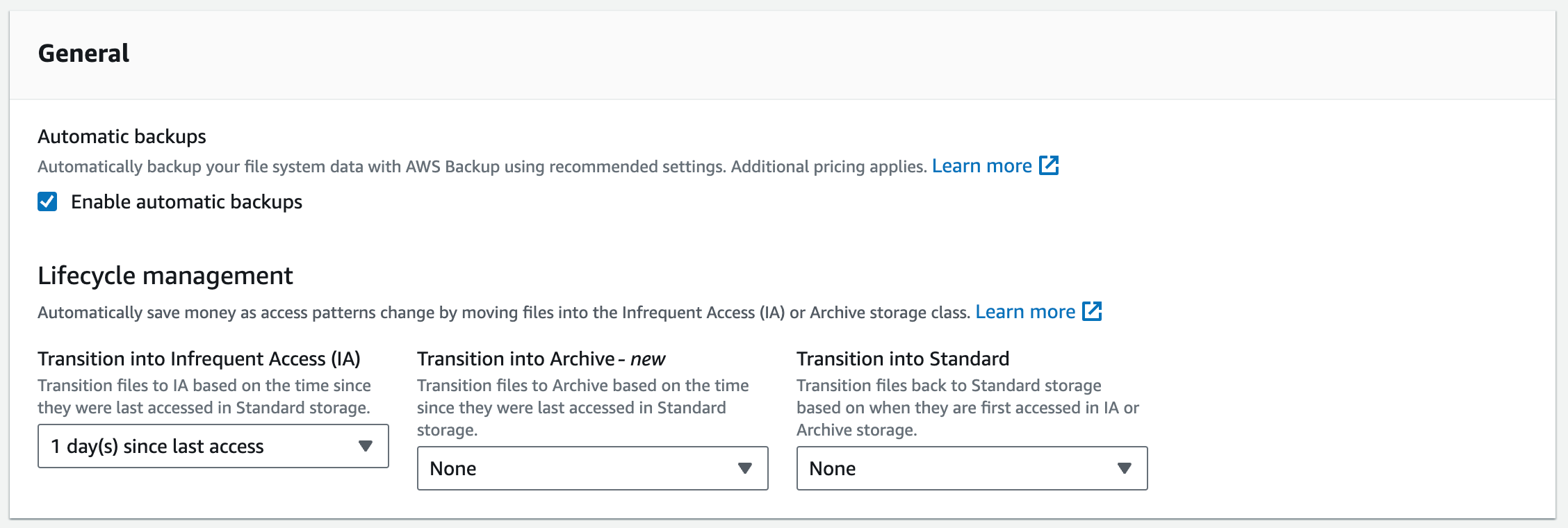Click the Lifecycle management heading
The height and width of the screenshot is (528, 1568).
point(165,276)
